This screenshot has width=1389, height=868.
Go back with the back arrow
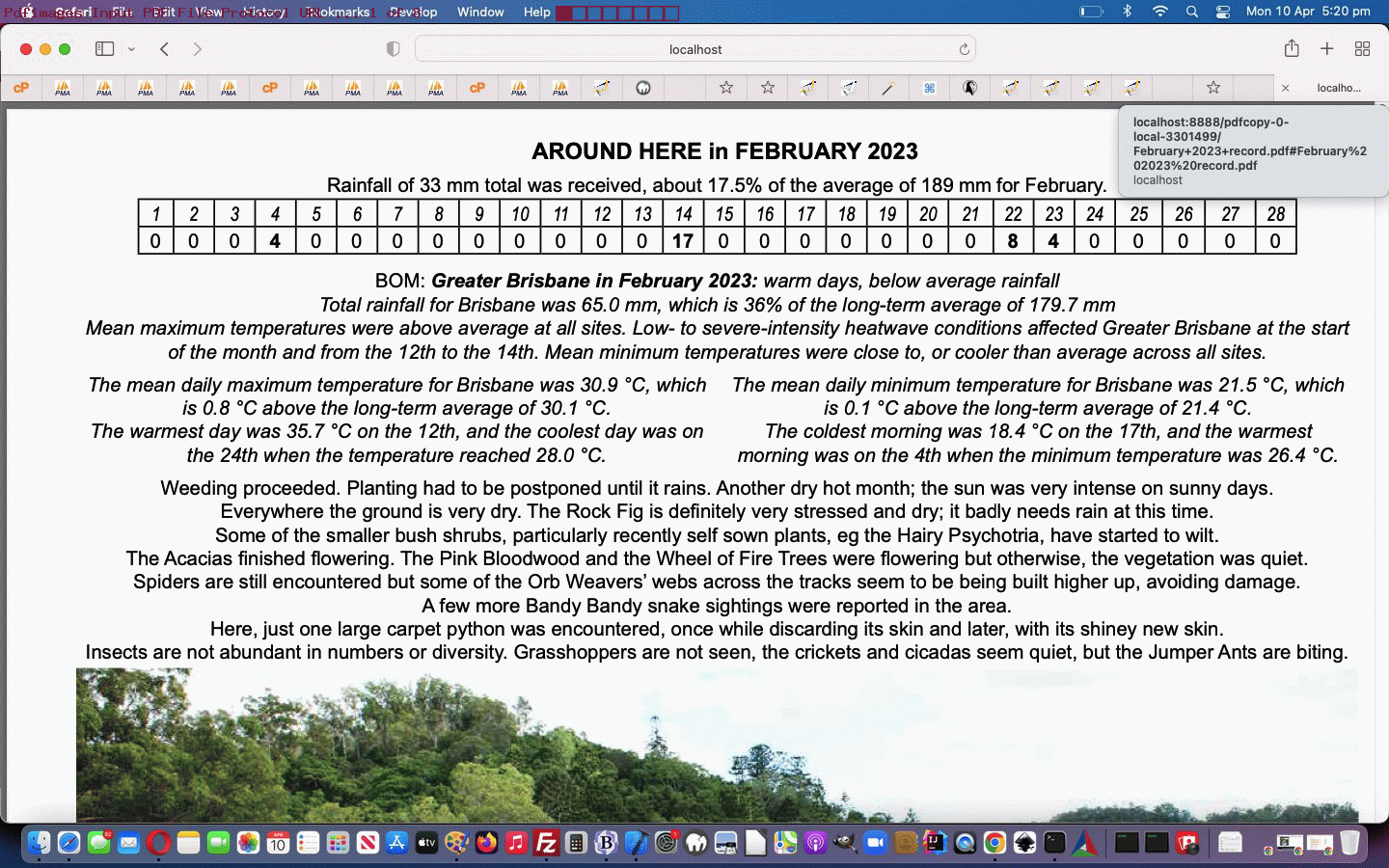[x=165, y=49]
